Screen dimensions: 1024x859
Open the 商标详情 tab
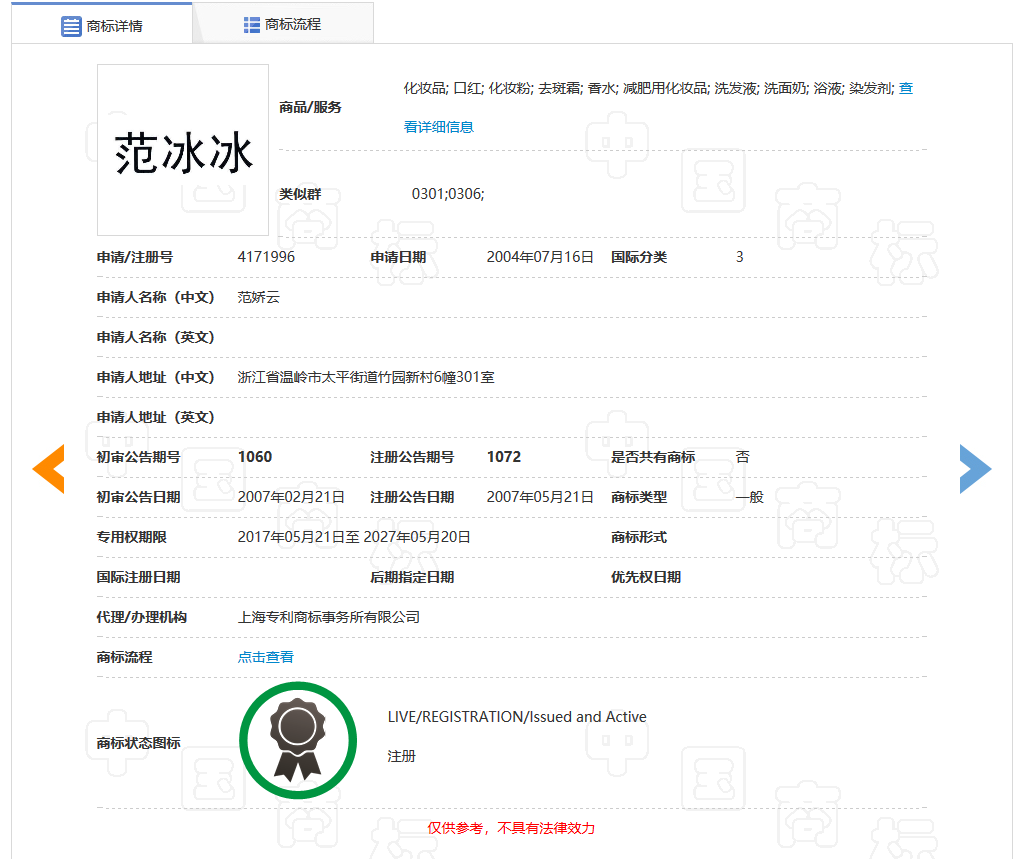point(102,25)
